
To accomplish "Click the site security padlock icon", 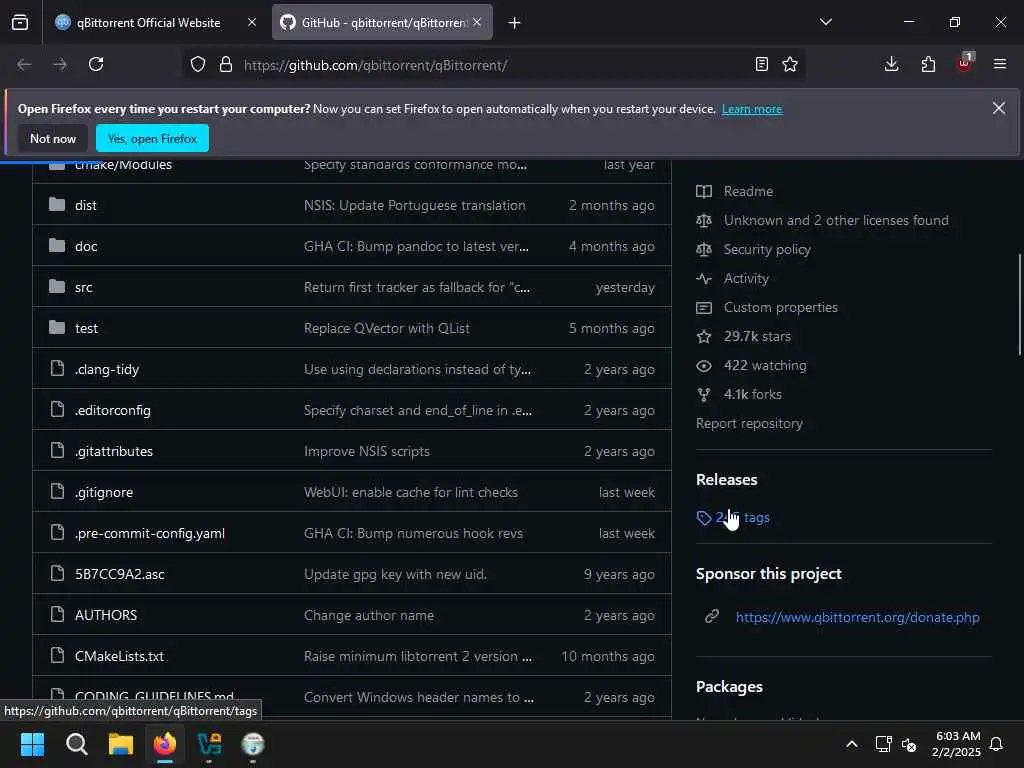I will point(226,64).
